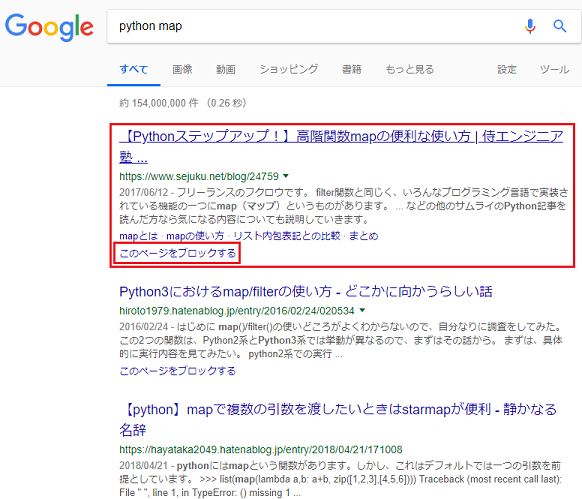
Task: Click the Google logo
Action: [49, 27]
